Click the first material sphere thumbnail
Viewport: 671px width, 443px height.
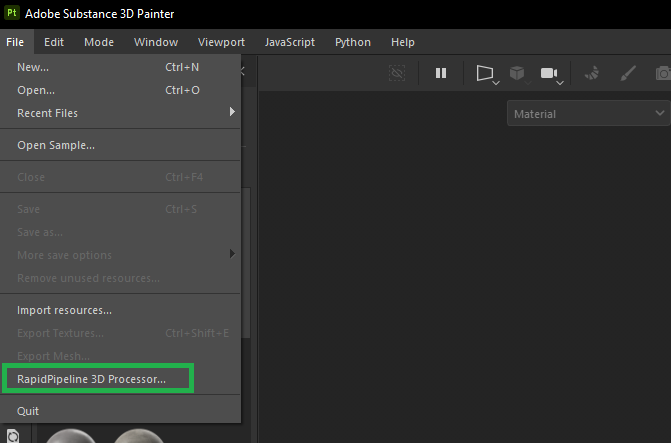pos(71,436)
